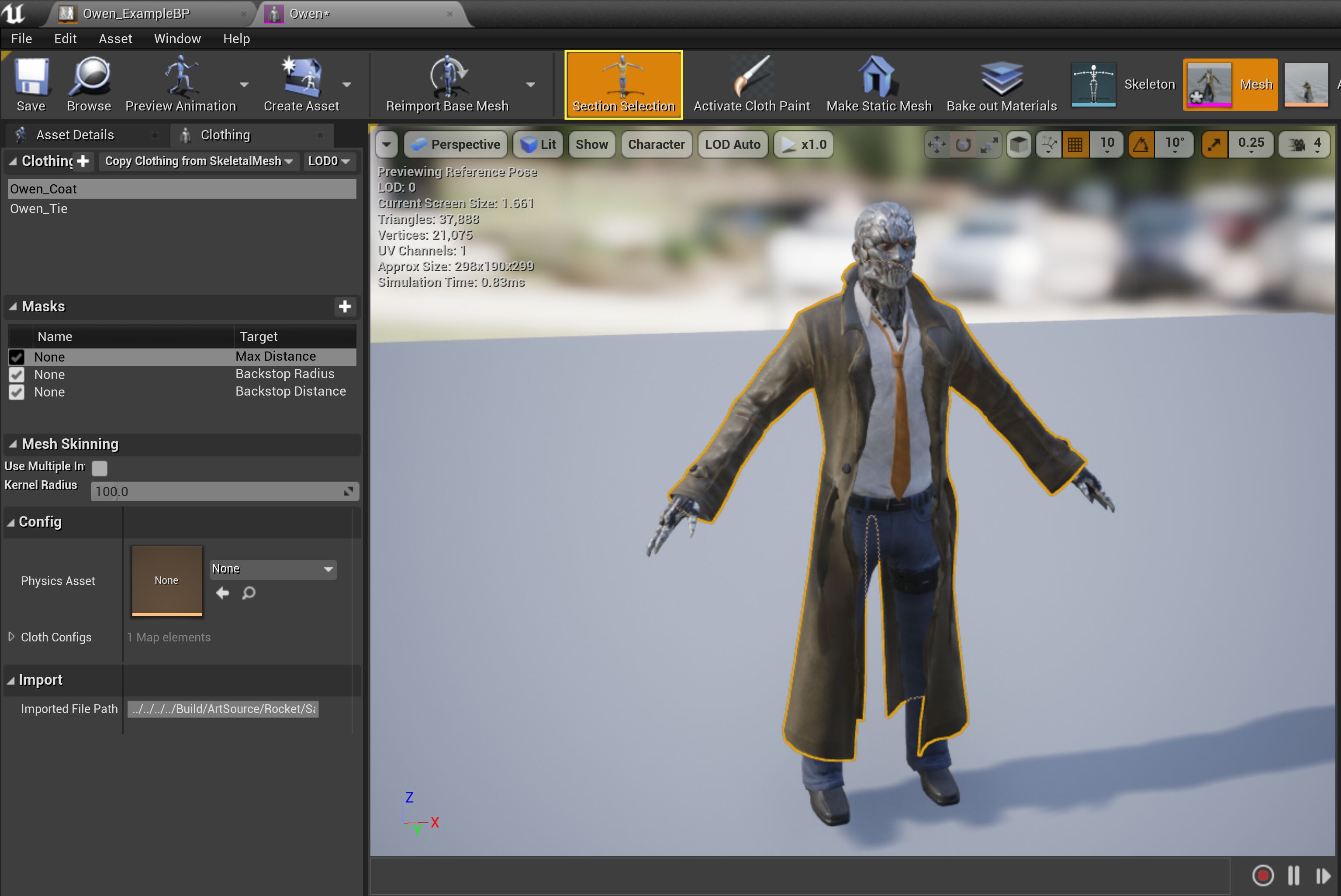The height and width of the screenshot is (896, 1341).
Task: Toggle the Section Selection tool
Action: click(623, 84)
